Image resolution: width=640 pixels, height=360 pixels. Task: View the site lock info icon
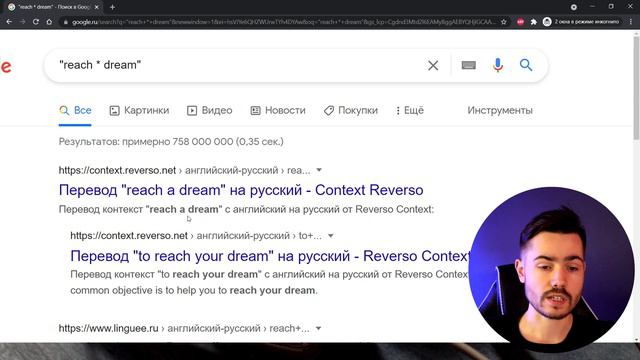coord(65,22)
